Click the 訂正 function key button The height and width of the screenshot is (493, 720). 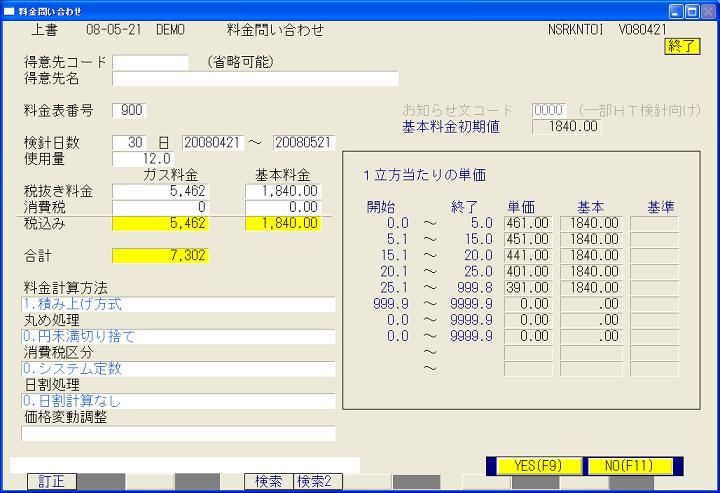coord(51,482)
